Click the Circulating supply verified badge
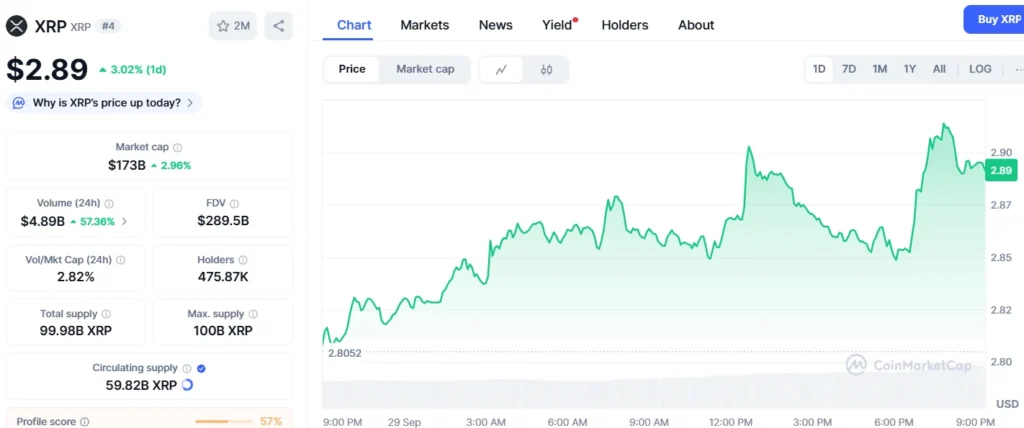Screen dimensions: 1024x428 tap(201, 368)
